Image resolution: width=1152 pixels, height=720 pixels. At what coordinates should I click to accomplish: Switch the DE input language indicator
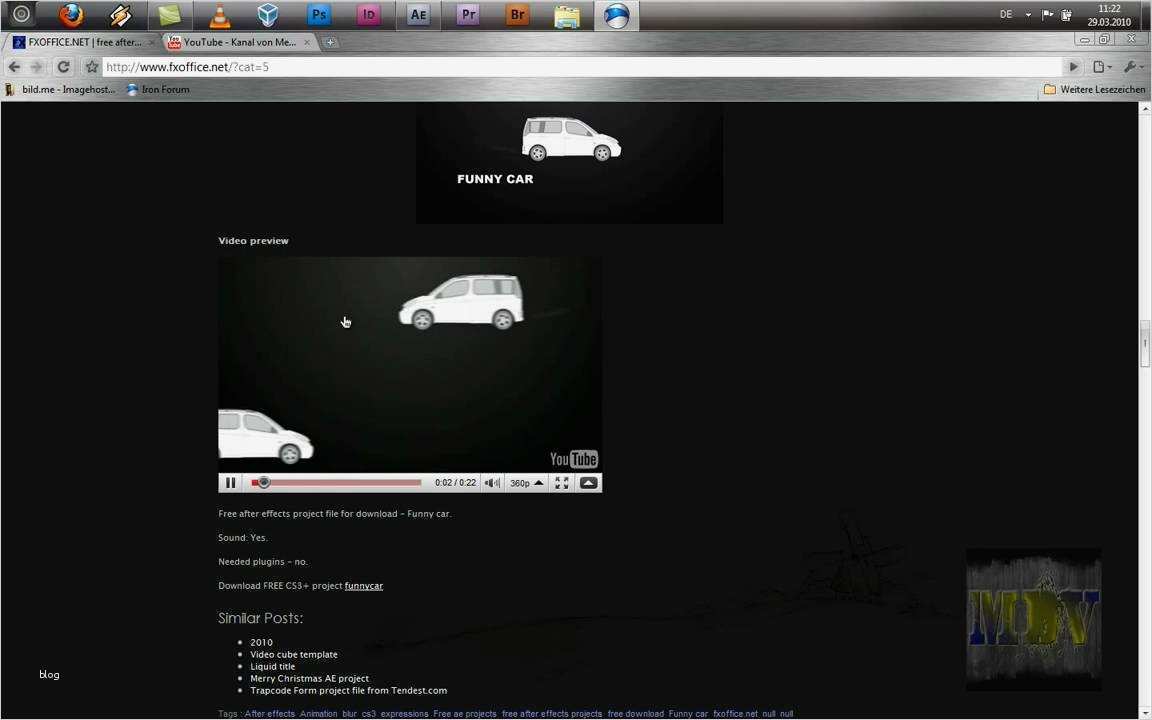pyautogui.click(x=1006, y=14)
